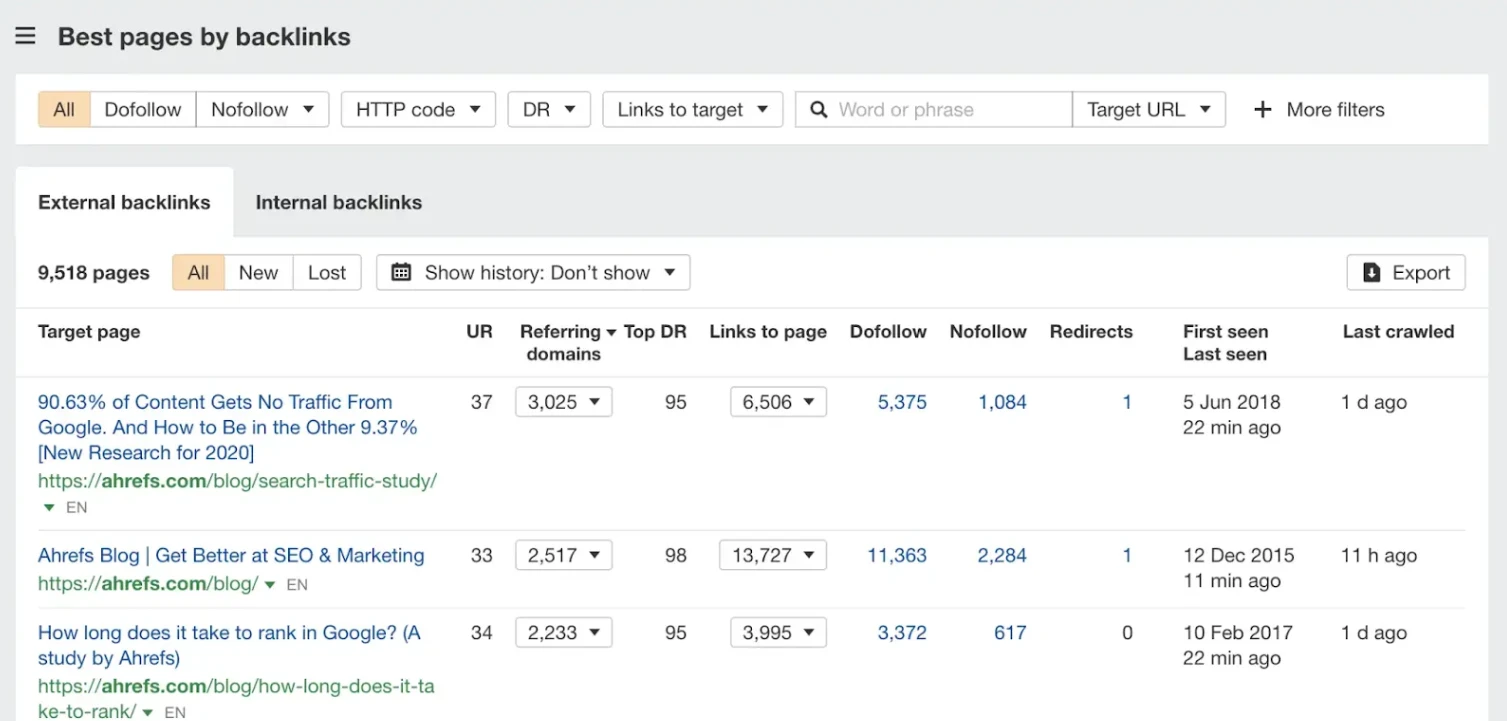The image size is (1507, 721).
Task: Expand the arrow after how-long-does-it-take-to-rank URL
Action: pyautogui.click(x=147, y=713)
